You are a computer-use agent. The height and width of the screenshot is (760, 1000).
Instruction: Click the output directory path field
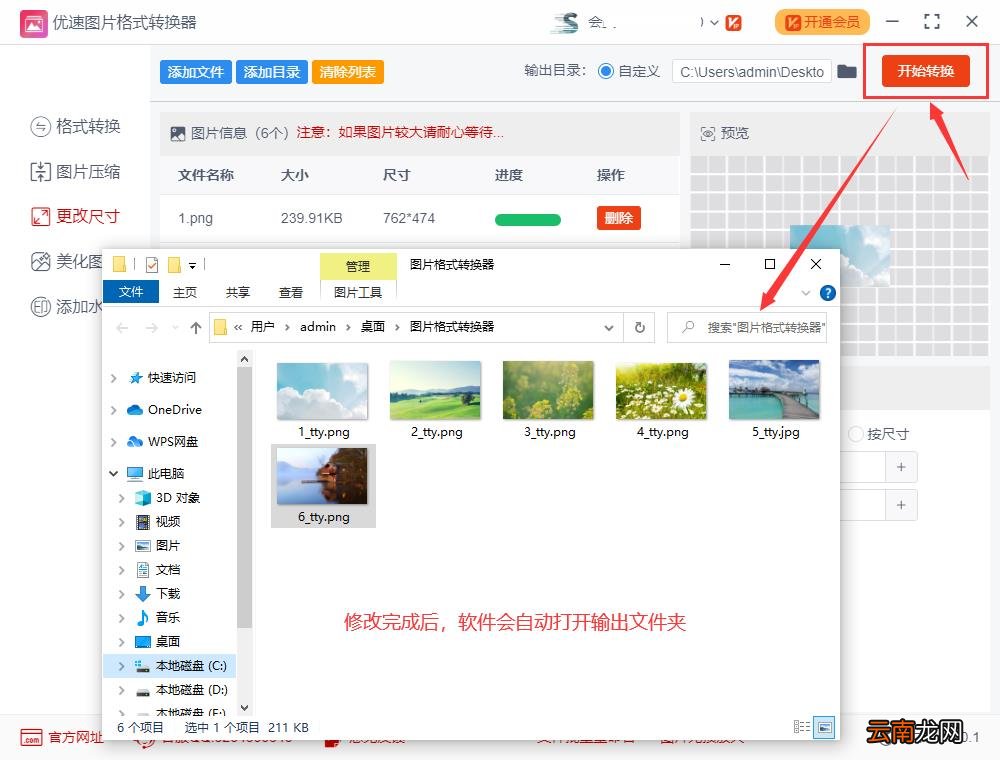[751, 71]
